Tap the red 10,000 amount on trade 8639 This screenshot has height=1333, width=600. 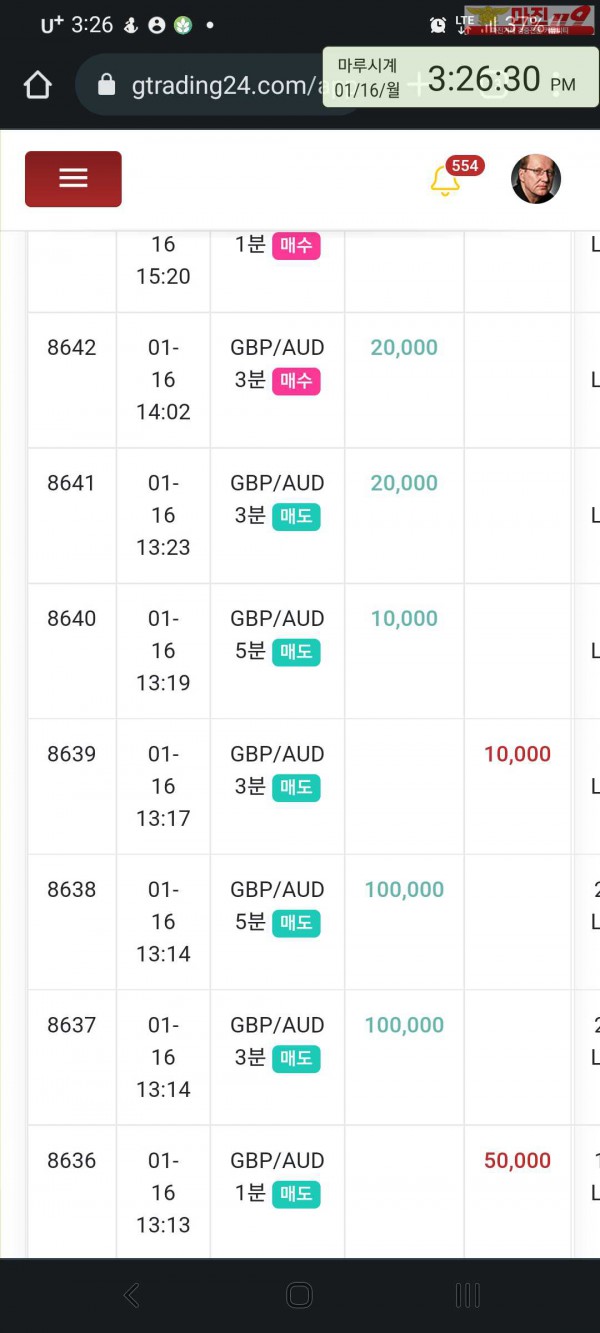pos(517,755)
